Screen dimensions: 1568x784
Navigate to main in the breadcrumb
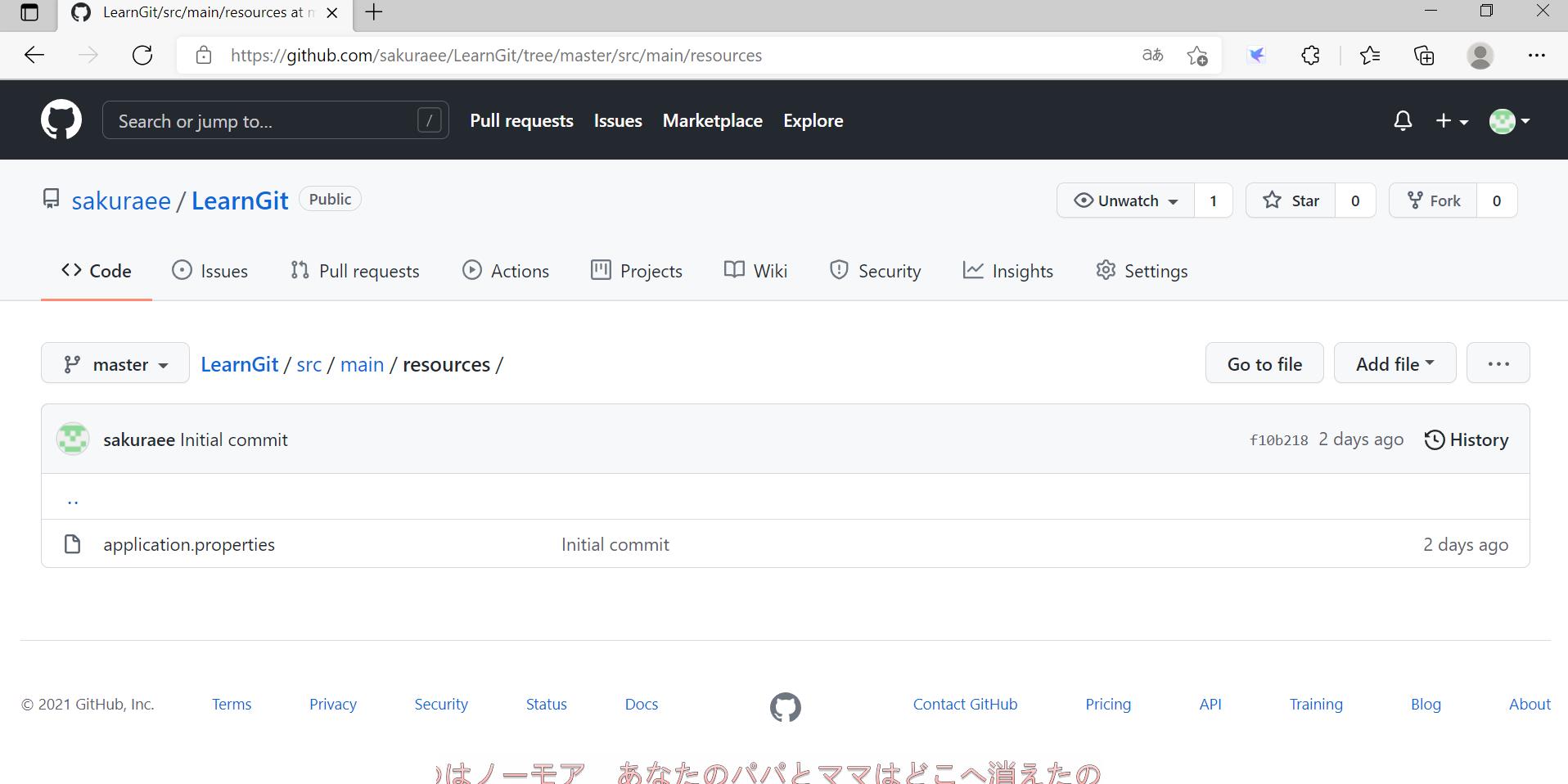[362, 364]
